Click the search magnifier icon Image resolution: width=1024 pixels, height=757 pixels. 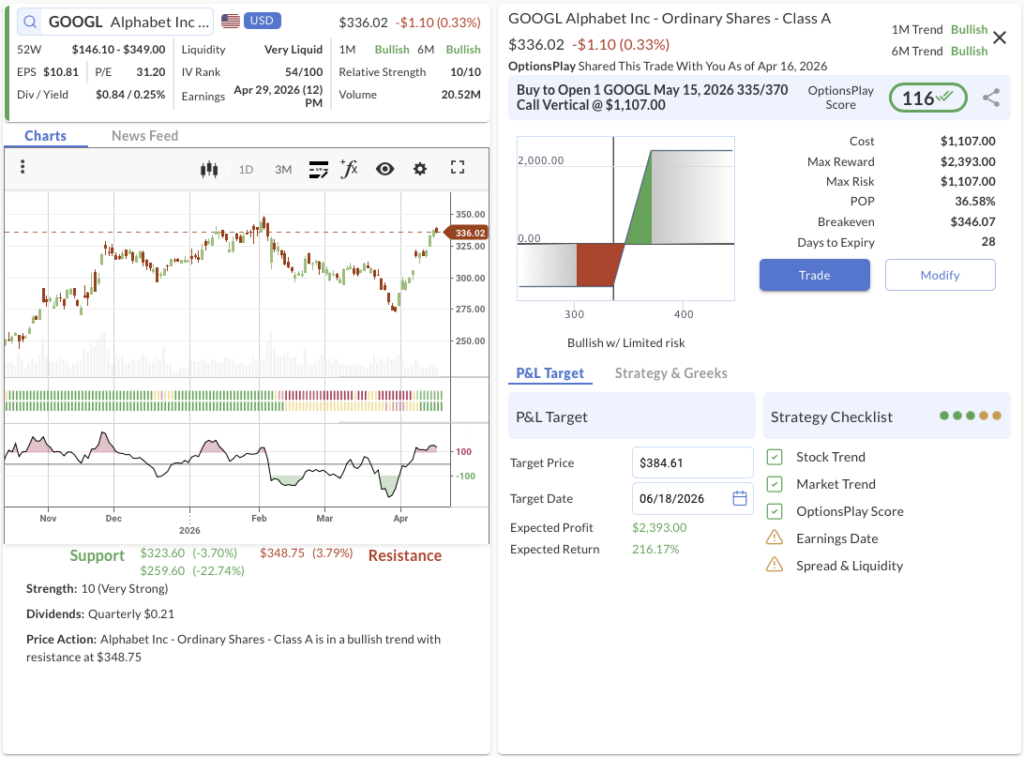coord(30,22)
